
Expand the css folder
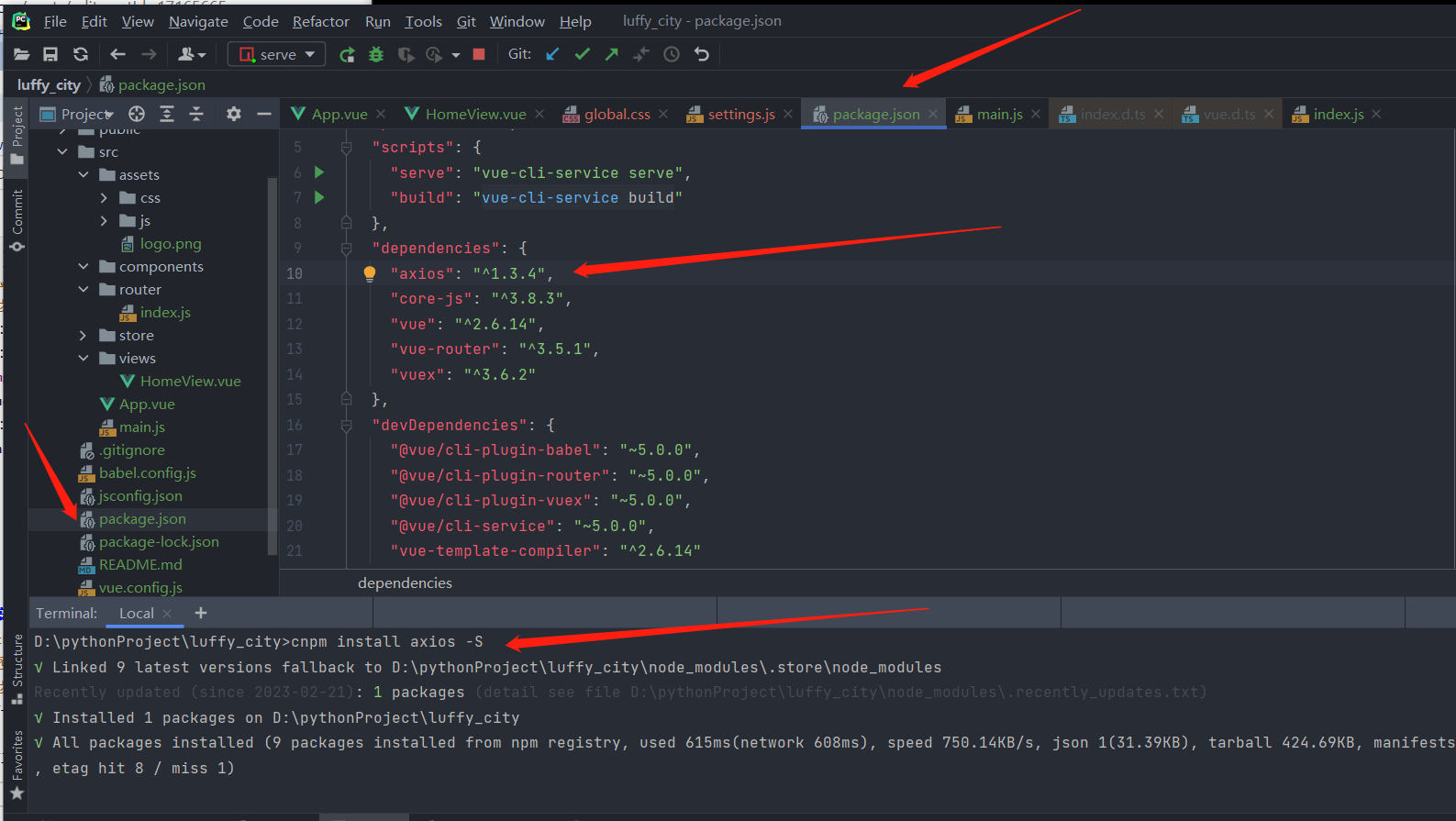tap(104, 198)
